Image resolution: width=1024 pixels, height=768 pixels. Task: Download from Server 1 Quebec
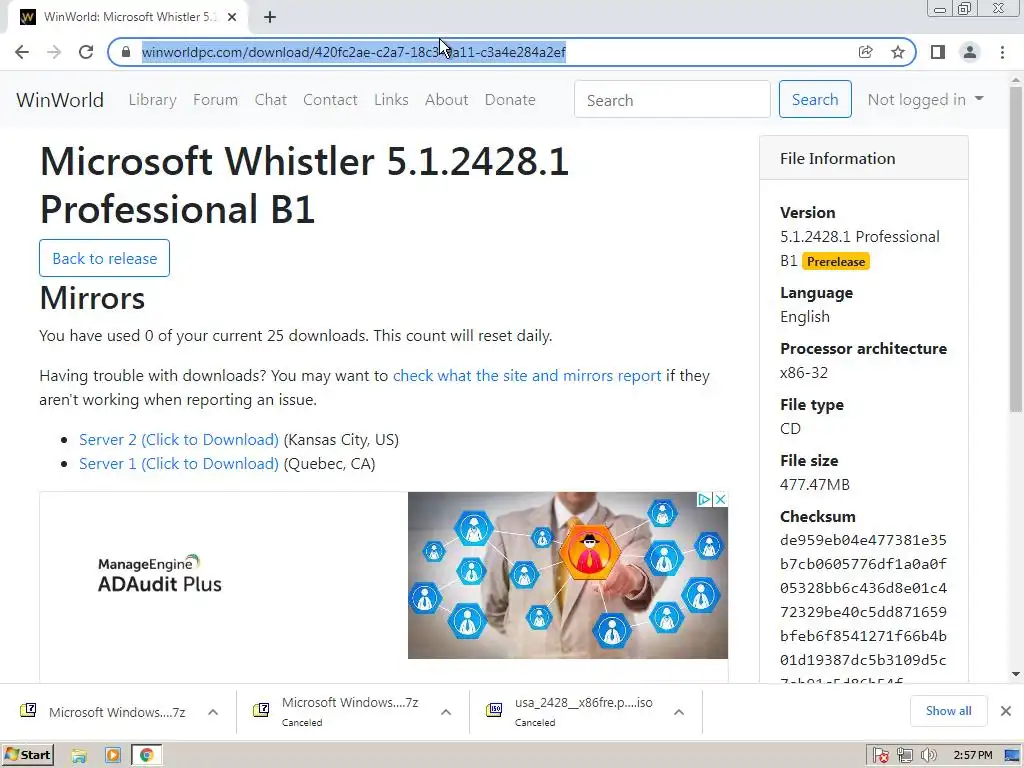tap(179, 464)
